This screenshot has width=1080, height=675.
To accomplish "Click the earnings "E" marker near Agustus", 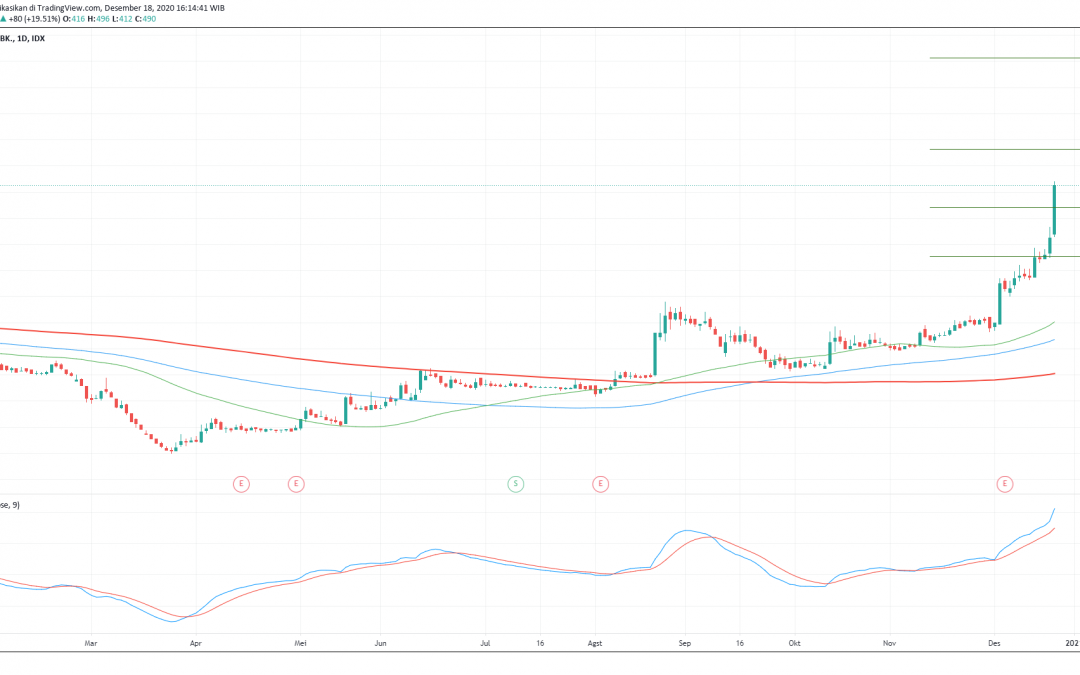I will coord(600,483).
